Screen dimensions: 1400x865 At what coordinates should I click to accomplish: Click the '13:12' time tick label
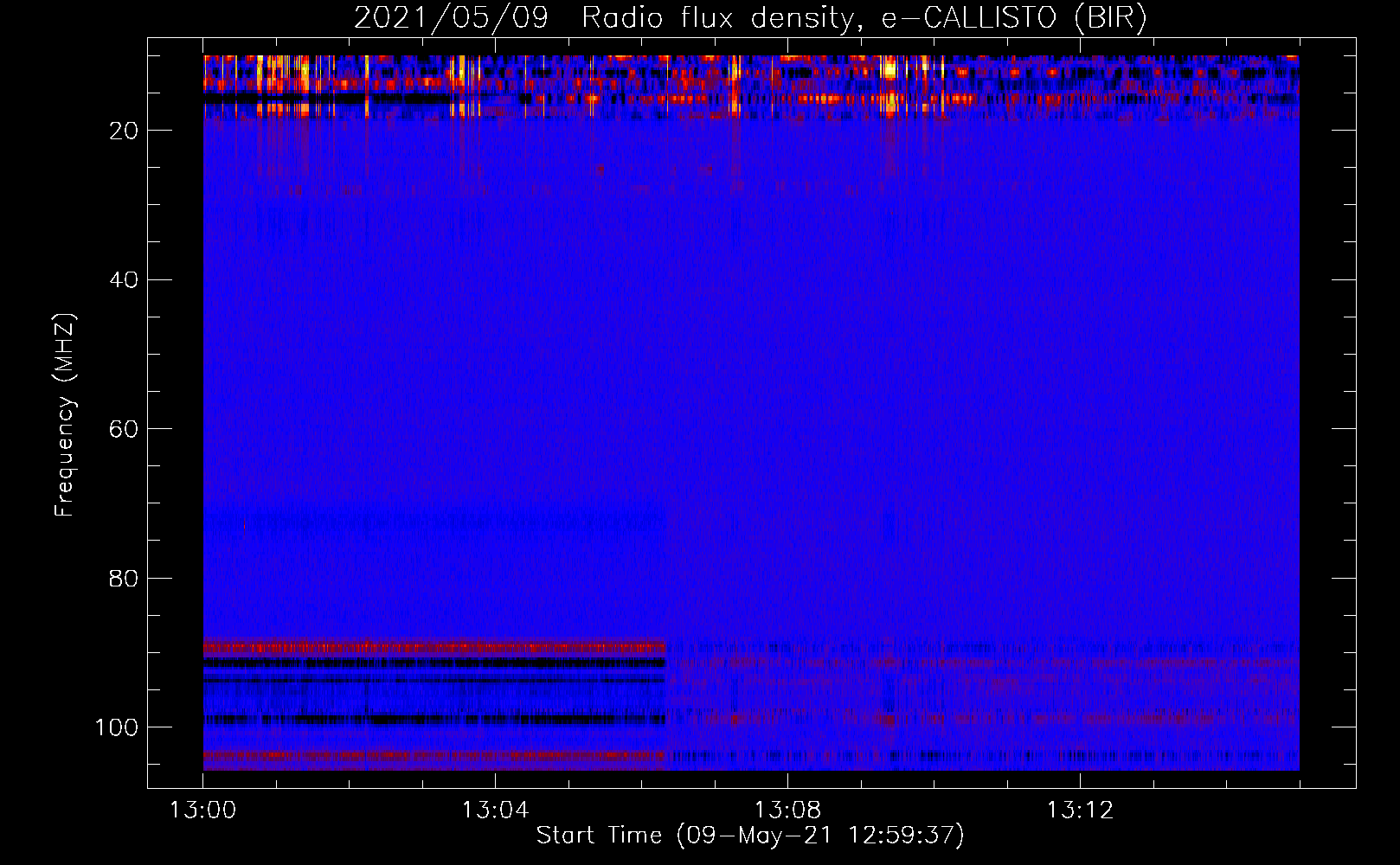tap(1080, 811)
